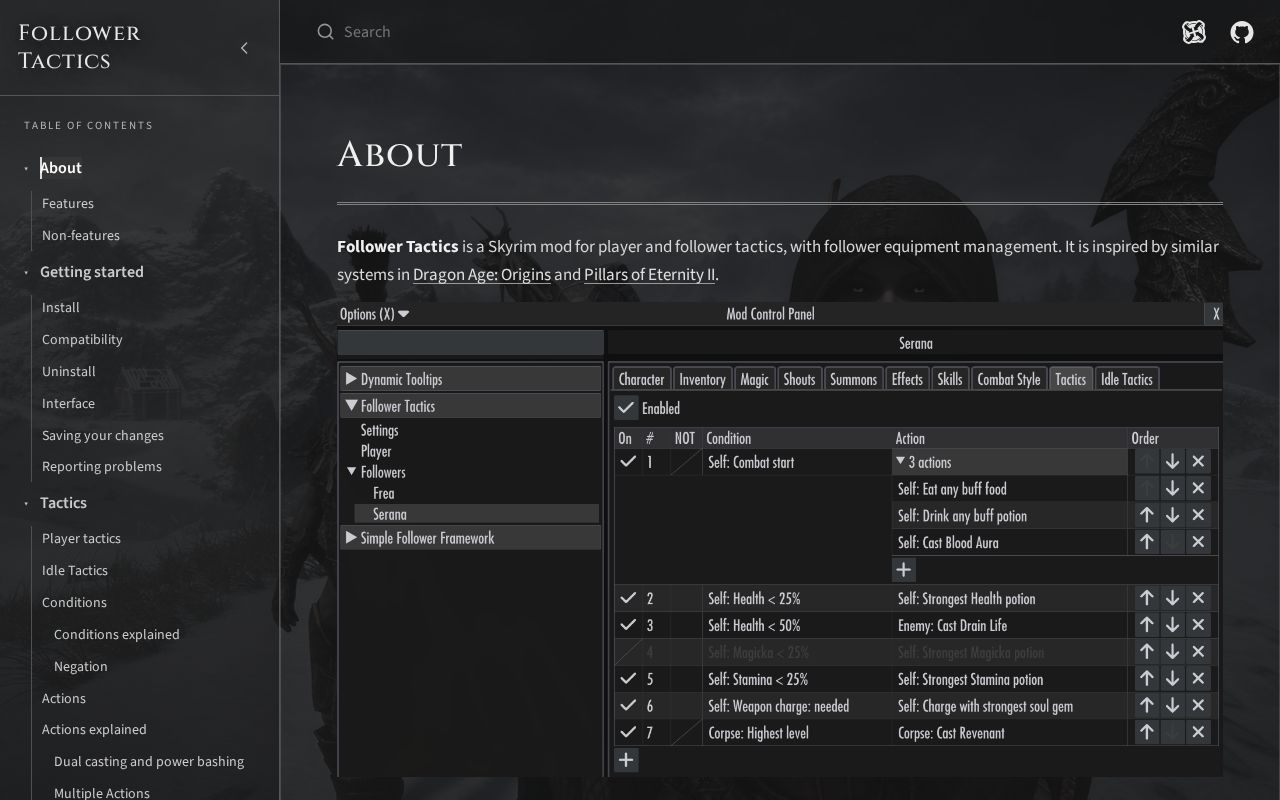Expand Simple Follower Framework node
1280x800 pixels.
point(351,538)
